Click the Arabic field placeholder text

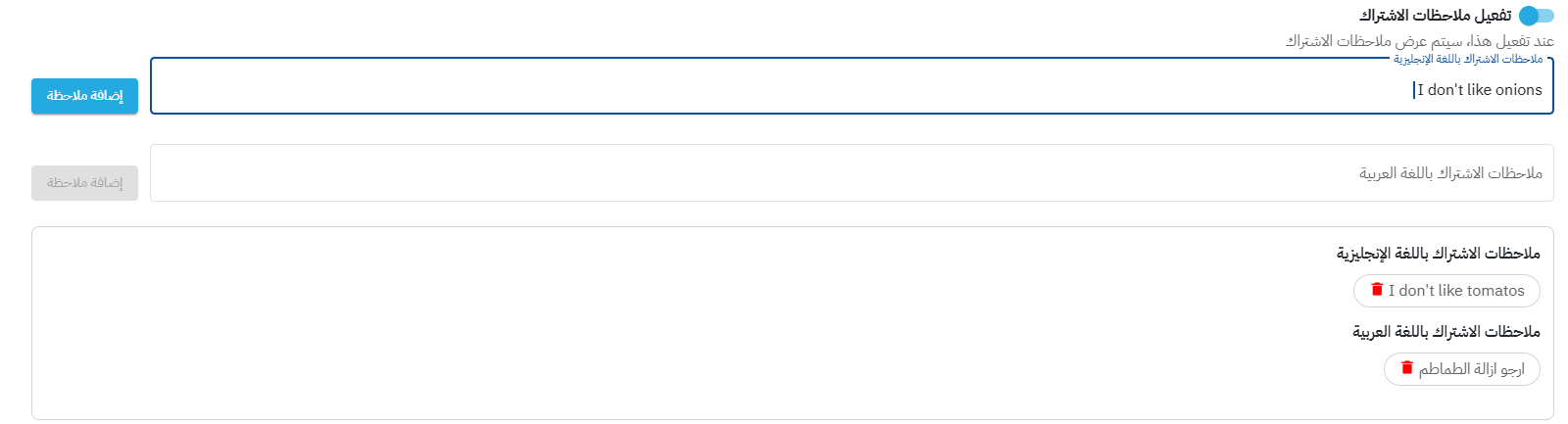click(1450, 173)
